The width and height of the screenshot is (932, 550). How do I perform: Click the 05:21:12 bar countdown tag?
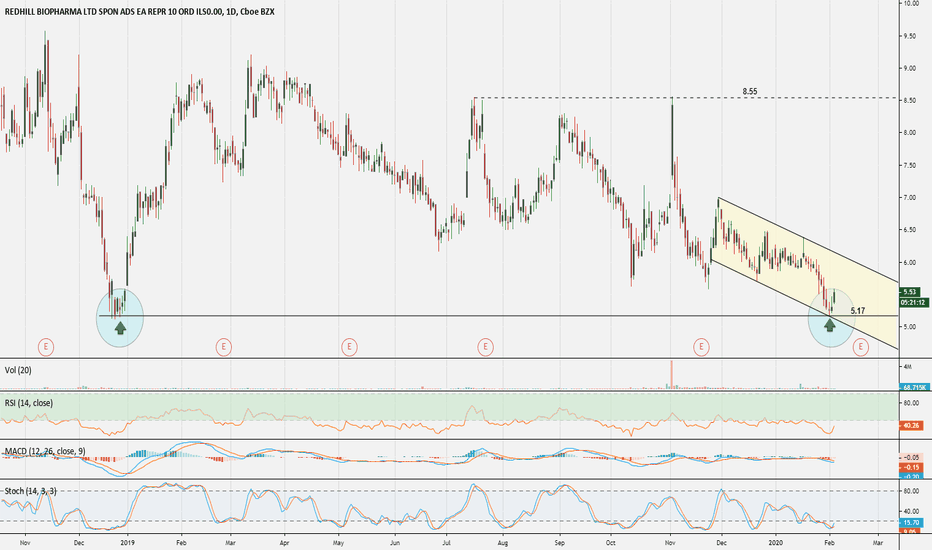(x=914, y=302)
